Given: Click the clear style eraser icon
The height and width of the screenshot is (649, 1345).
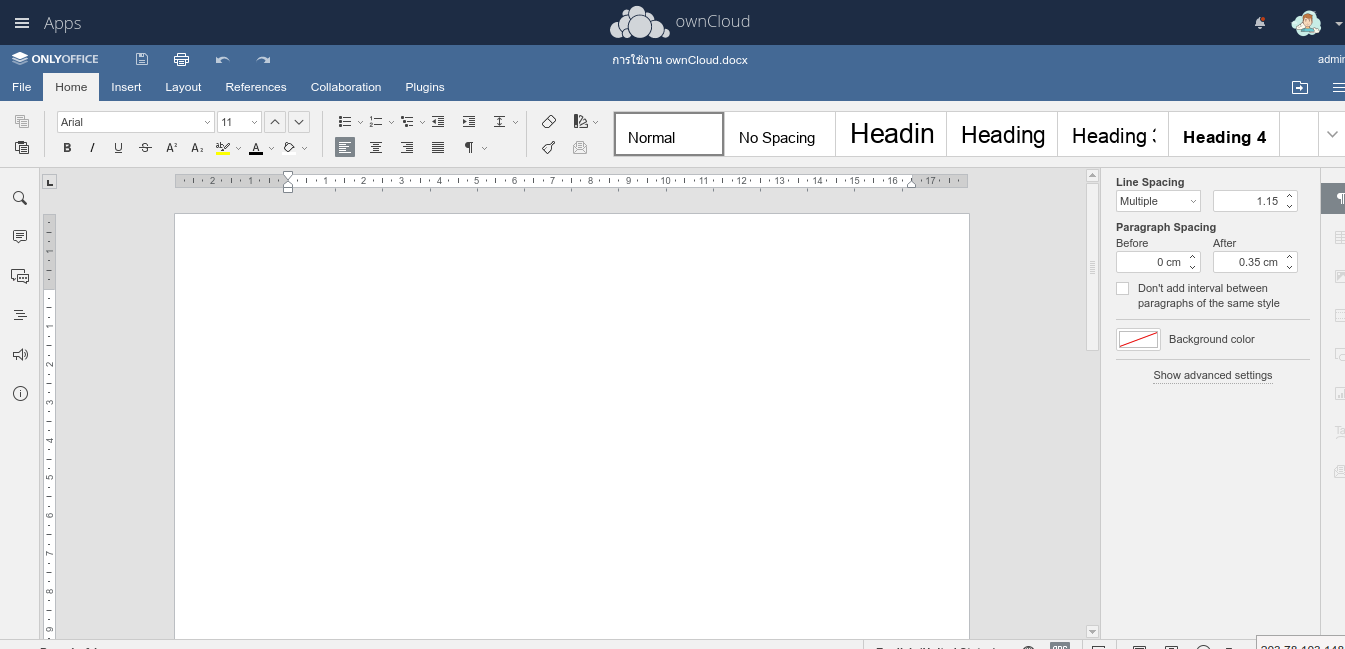Looking at the screenshot, I should 548,122.
